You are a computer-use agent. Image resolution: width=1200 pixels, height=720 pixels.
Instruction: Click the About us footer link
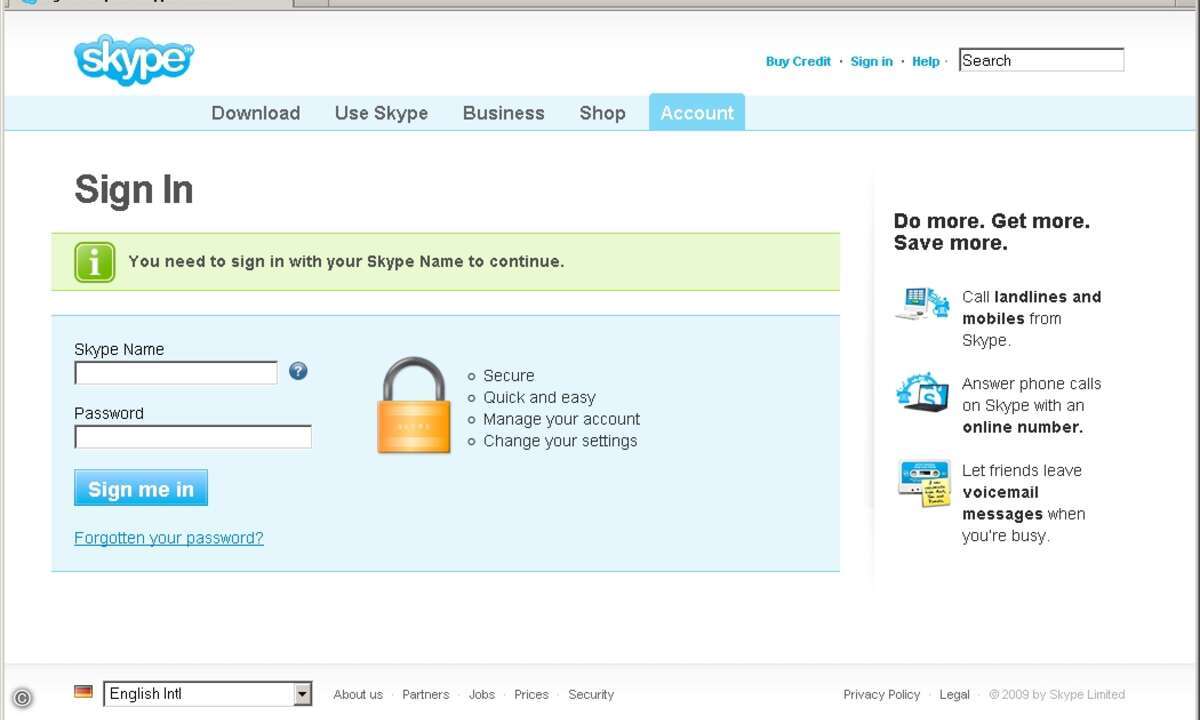coord(358,694)
